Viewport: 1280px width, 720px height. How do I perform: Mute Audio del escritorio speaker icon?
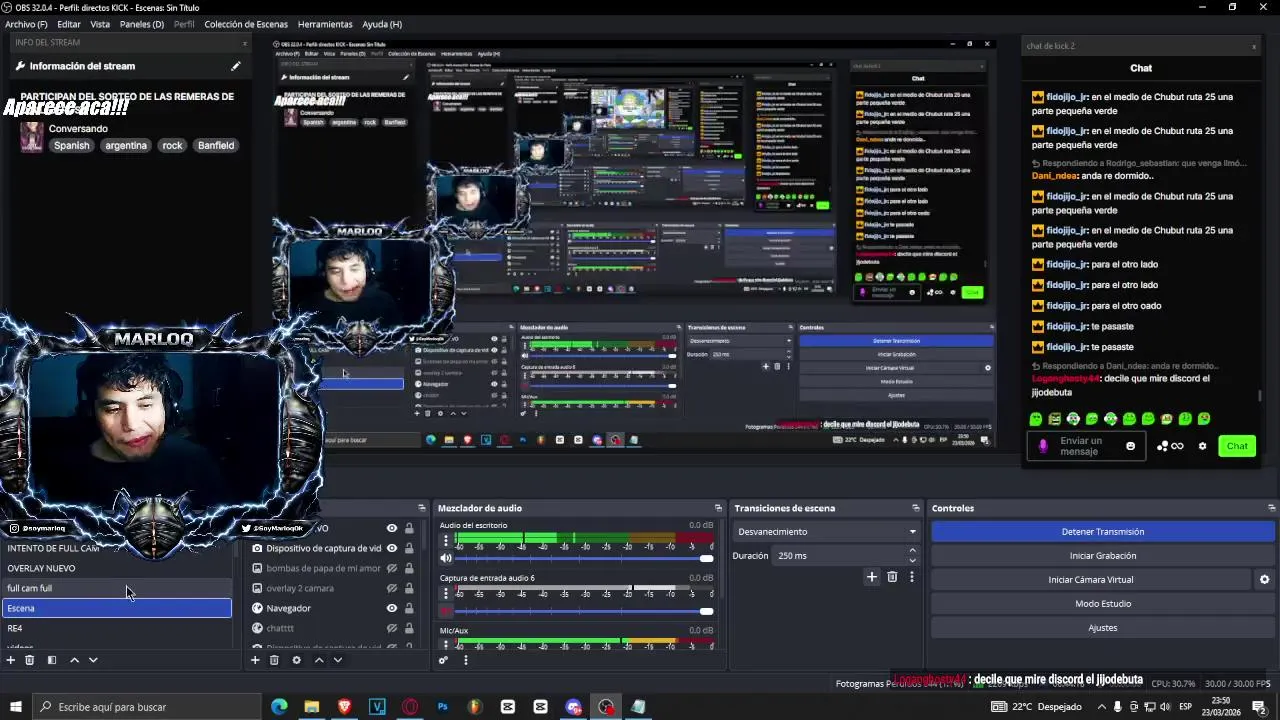pyautogui.click(x=446, y=558)
